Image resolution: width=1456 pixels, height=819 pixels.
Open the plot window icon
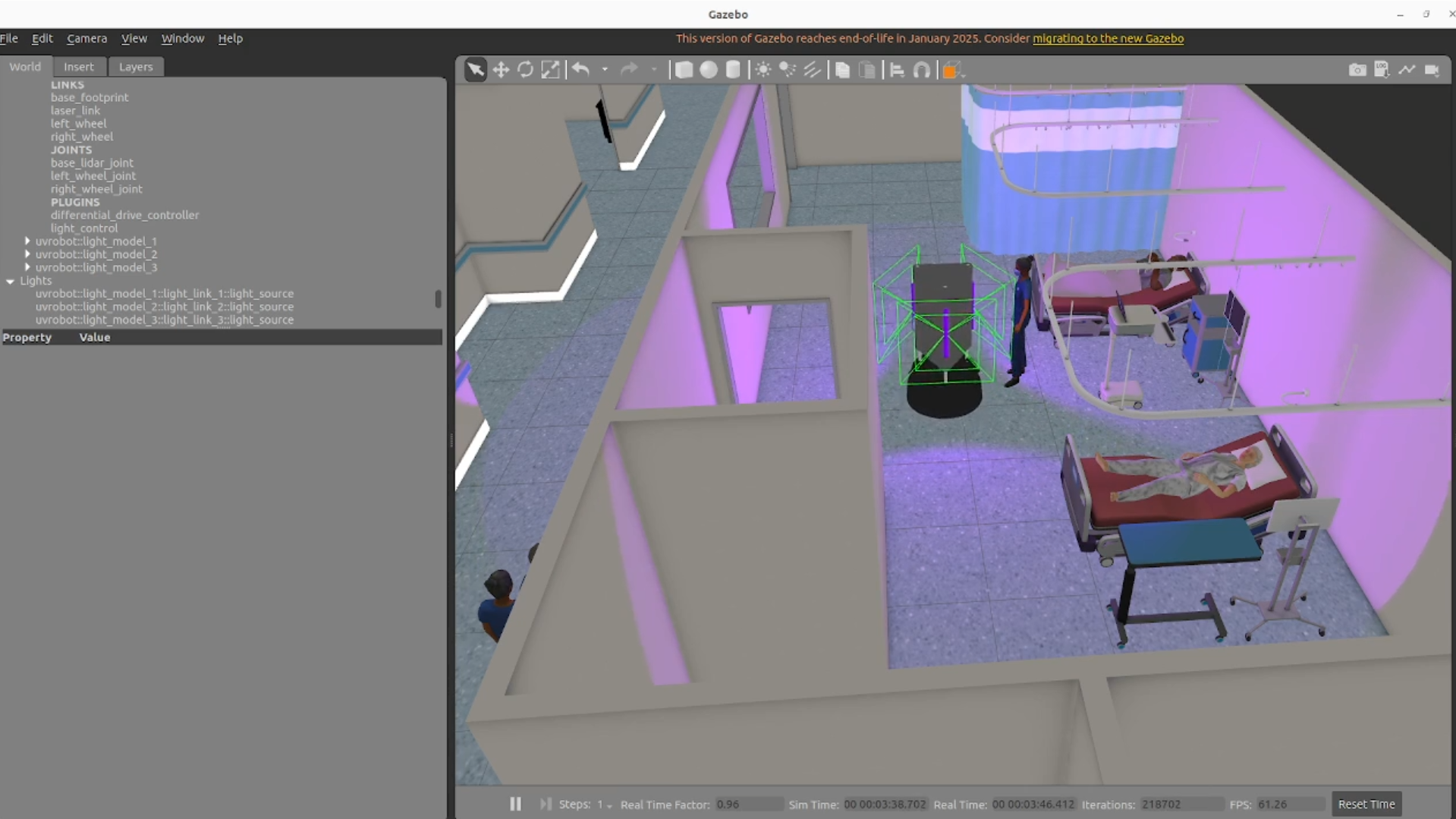pyautogui.click(x=1407, y=70)
